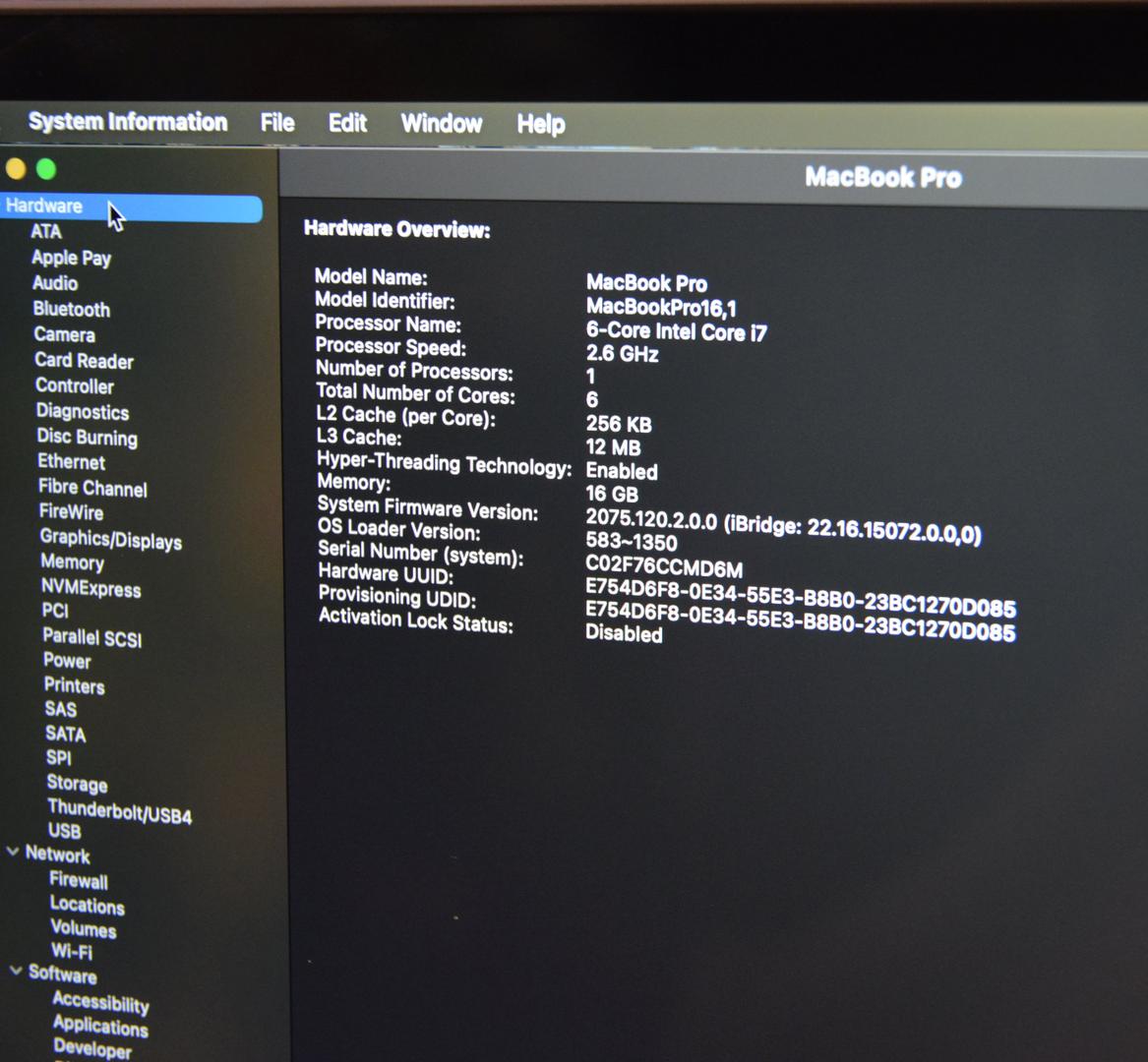Select Card Reader in the sidebar
The width and height of the screenshot is (1148, 1062).
click(85, 361)
